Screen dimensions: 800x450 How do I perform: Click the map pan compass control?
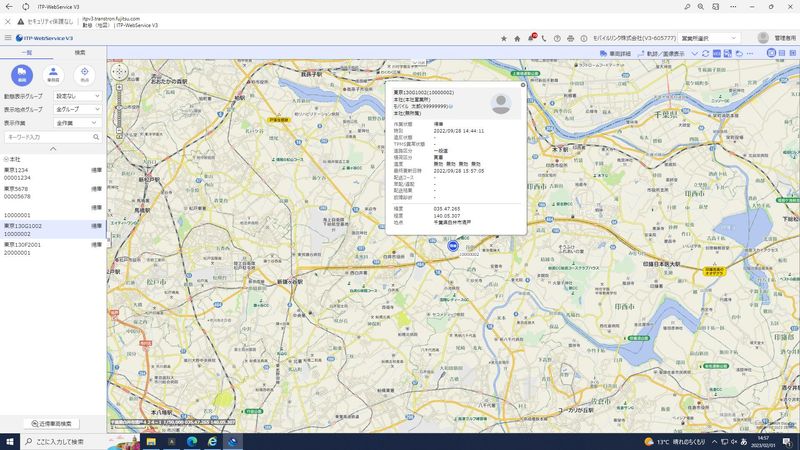pos(119,71)
